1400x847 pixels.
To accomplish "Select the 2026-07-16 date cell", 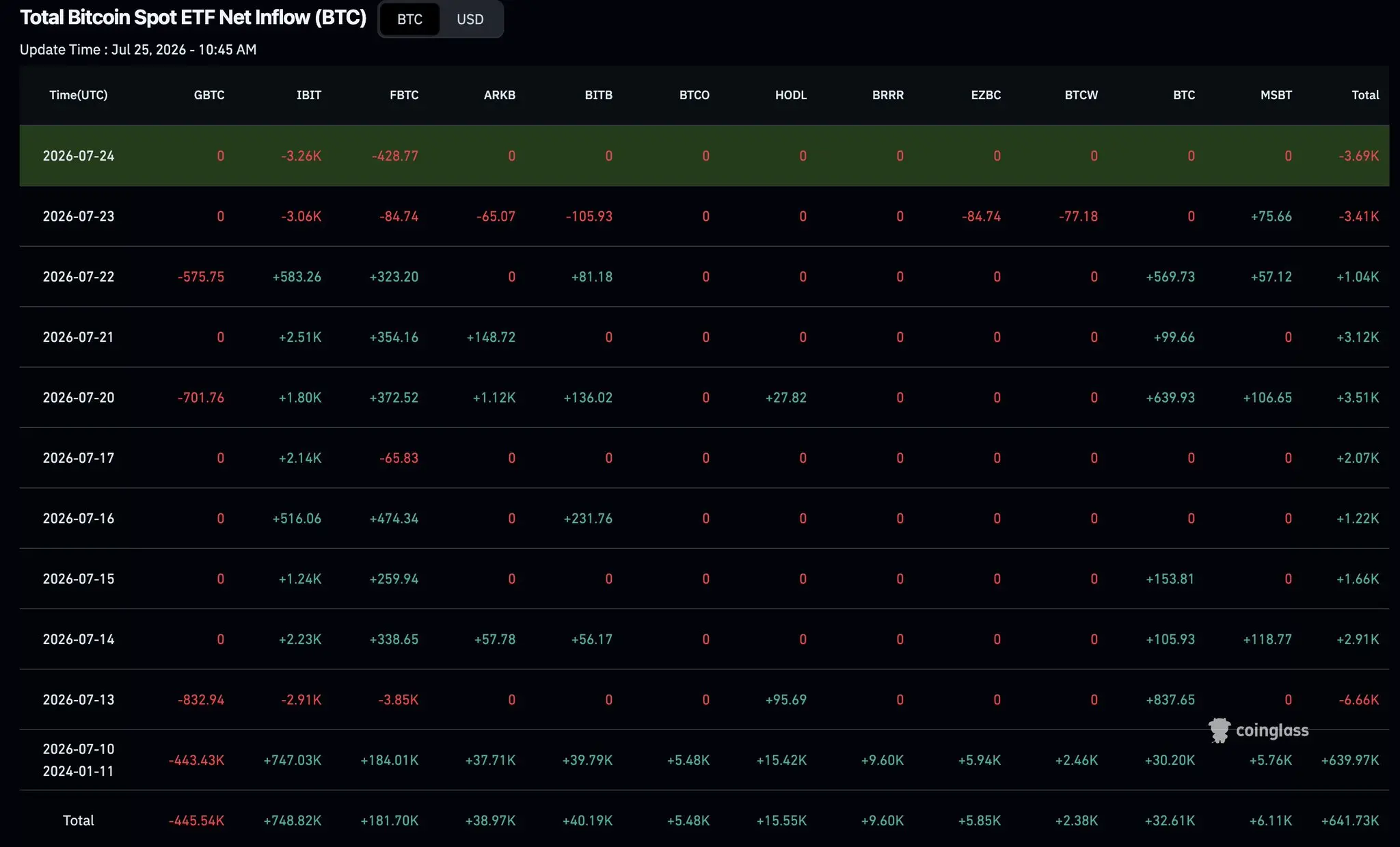I will pos(79,518).
